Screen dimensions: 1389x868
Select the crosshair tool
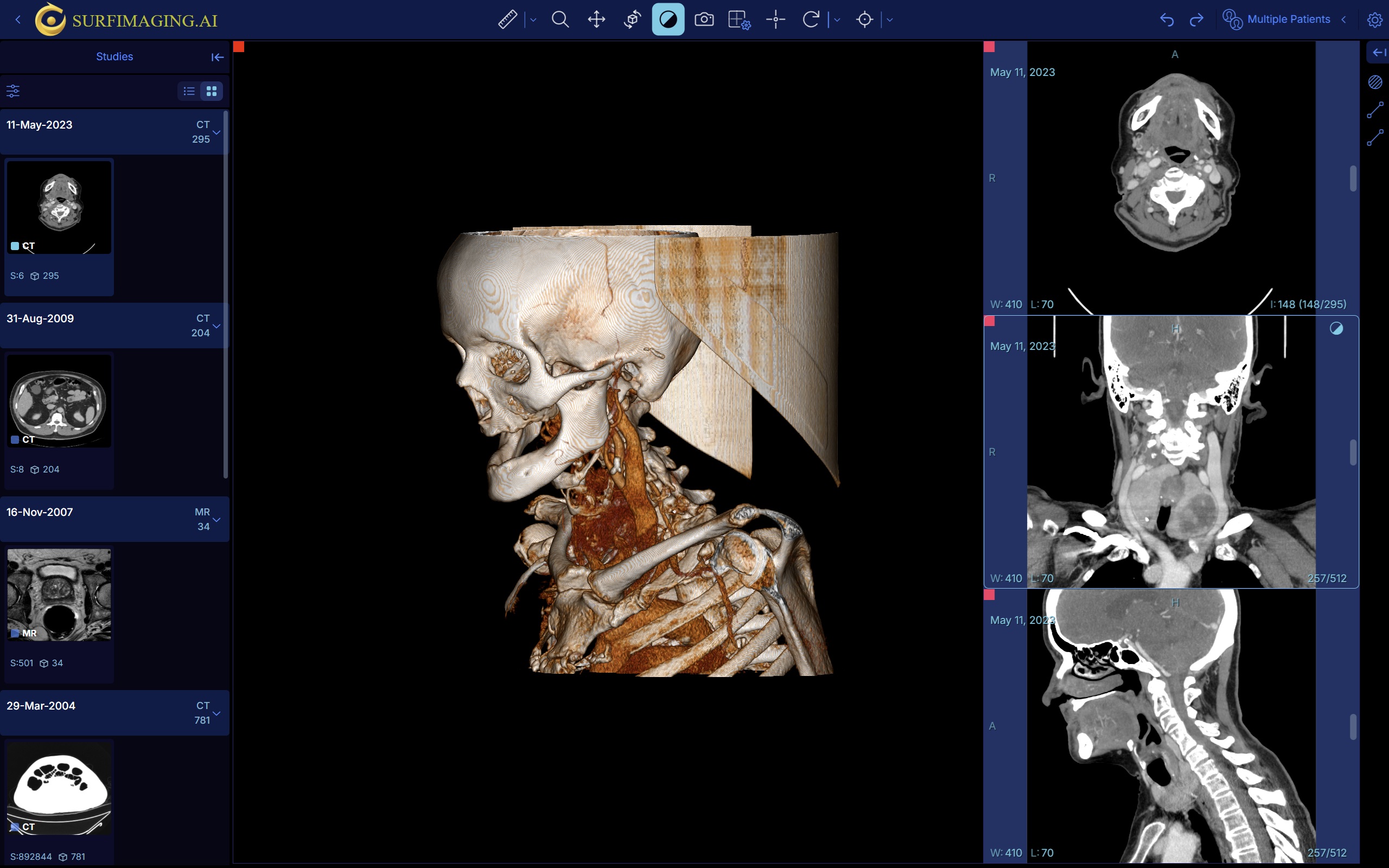775,20
